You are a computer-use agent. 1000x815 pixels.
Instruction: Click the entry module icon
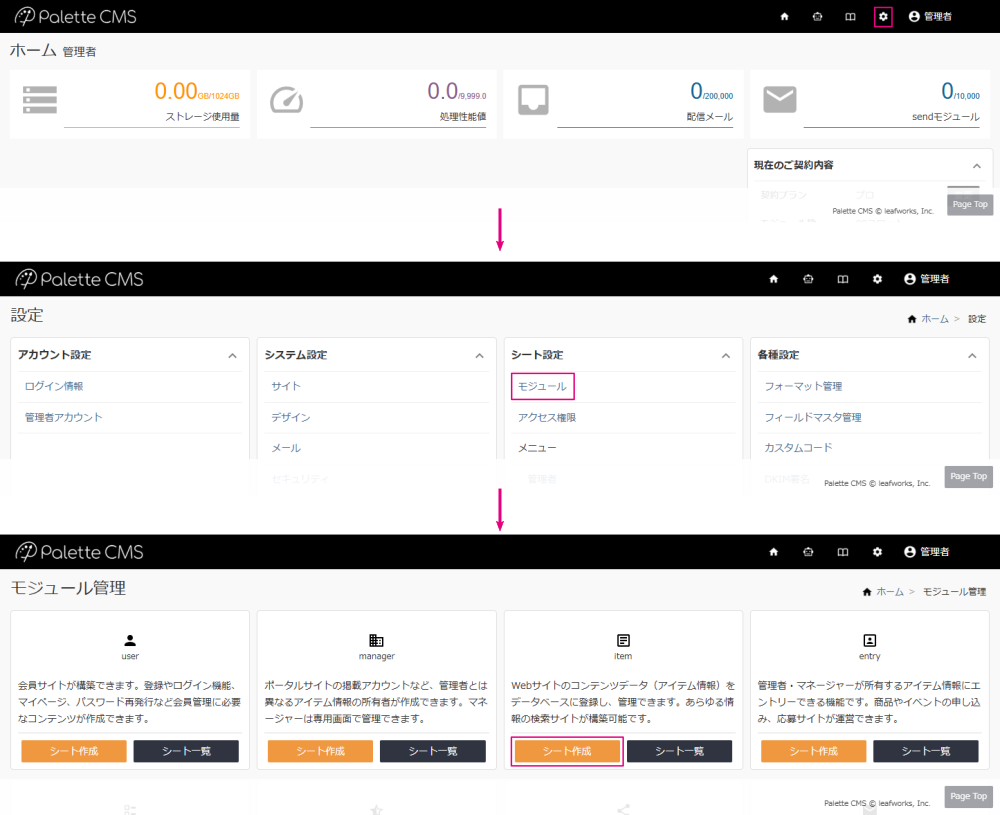coord(869,640)
